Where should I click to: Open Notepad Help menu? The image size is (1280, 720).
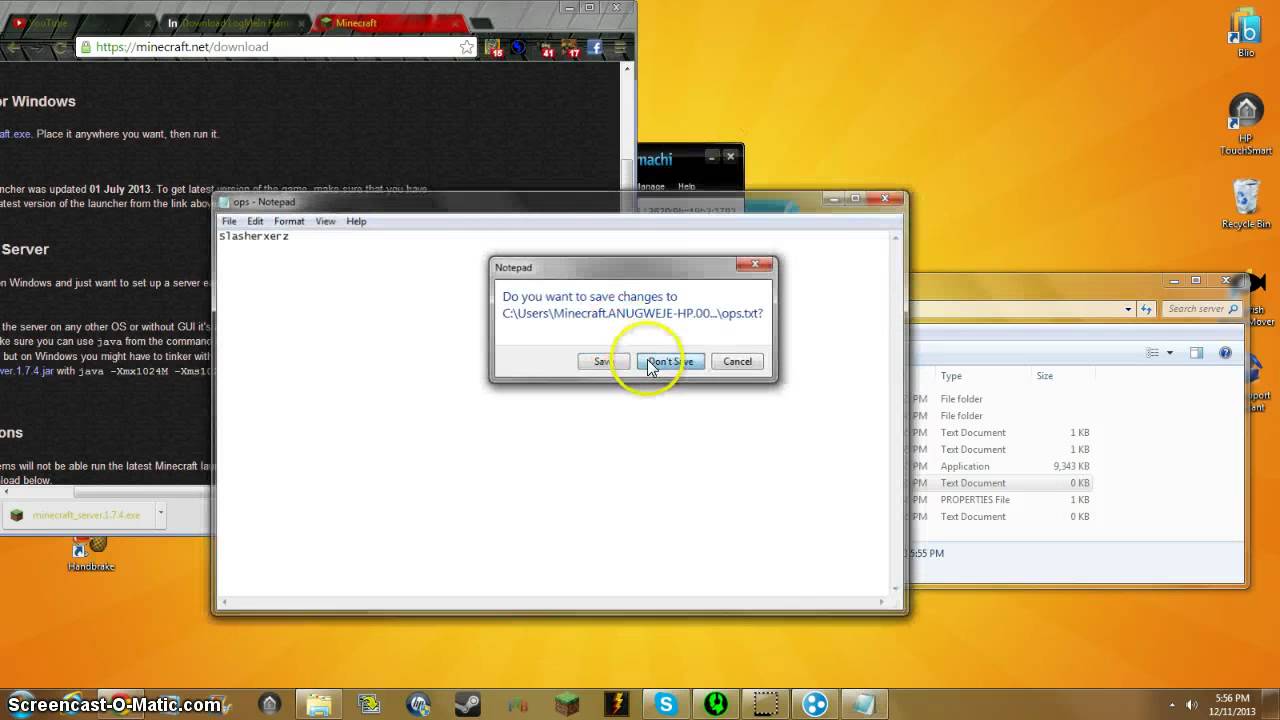pyautogui.click(x=356, y=221)
